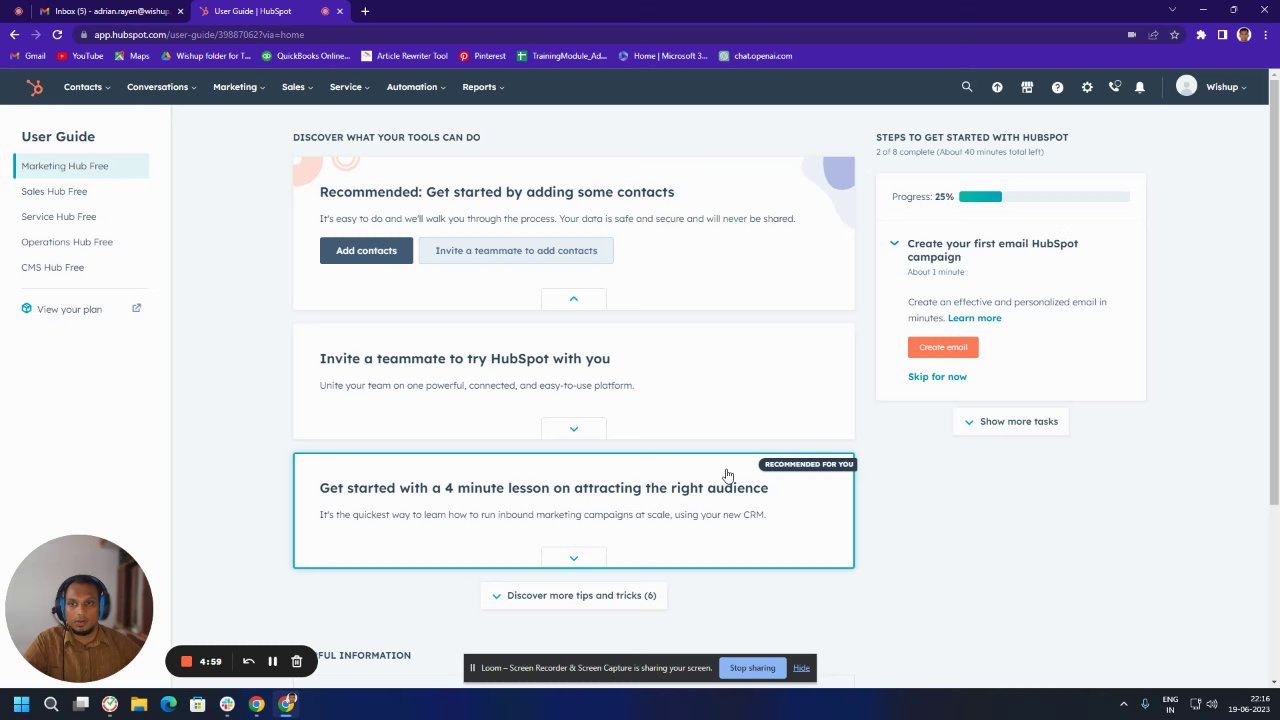1280x720 pixels.
Task: Open the Conversations dropdown menu
Action: tap(161, 87)
